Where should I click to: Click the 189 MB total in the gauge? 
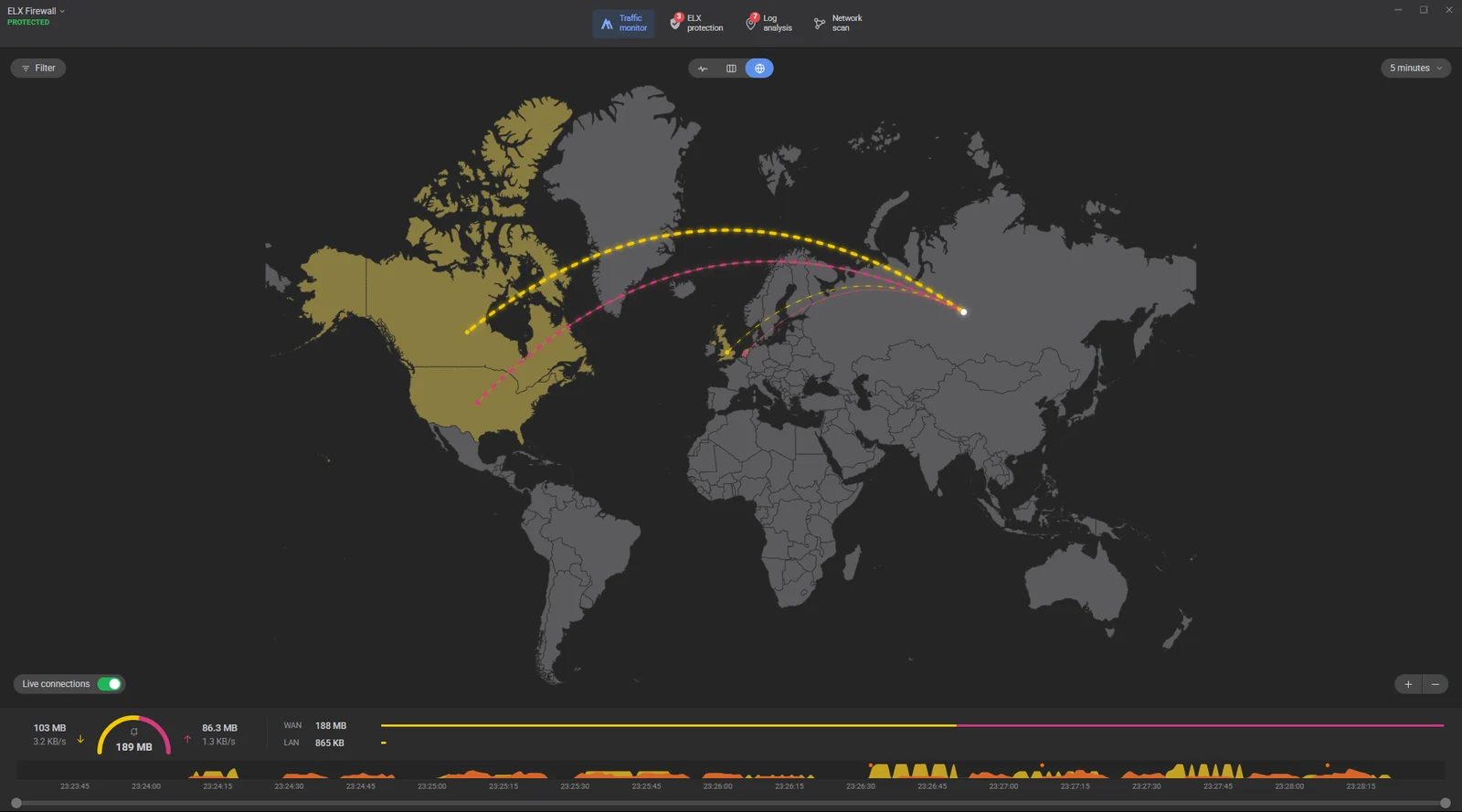(x=134, y=747)
